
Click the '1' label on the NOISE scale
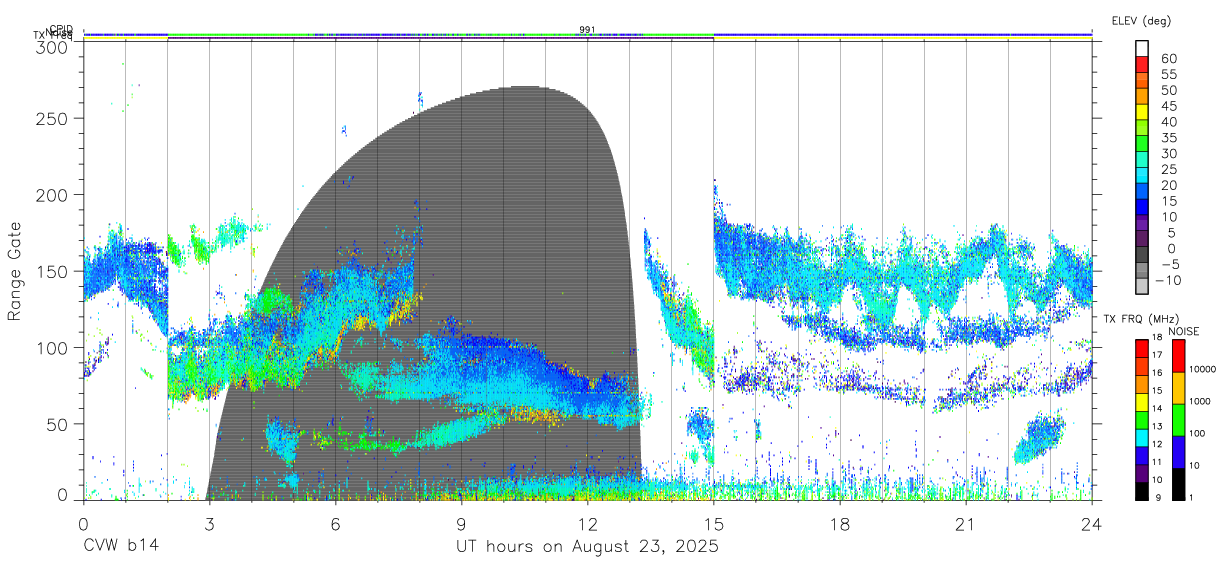(1191, 497)
